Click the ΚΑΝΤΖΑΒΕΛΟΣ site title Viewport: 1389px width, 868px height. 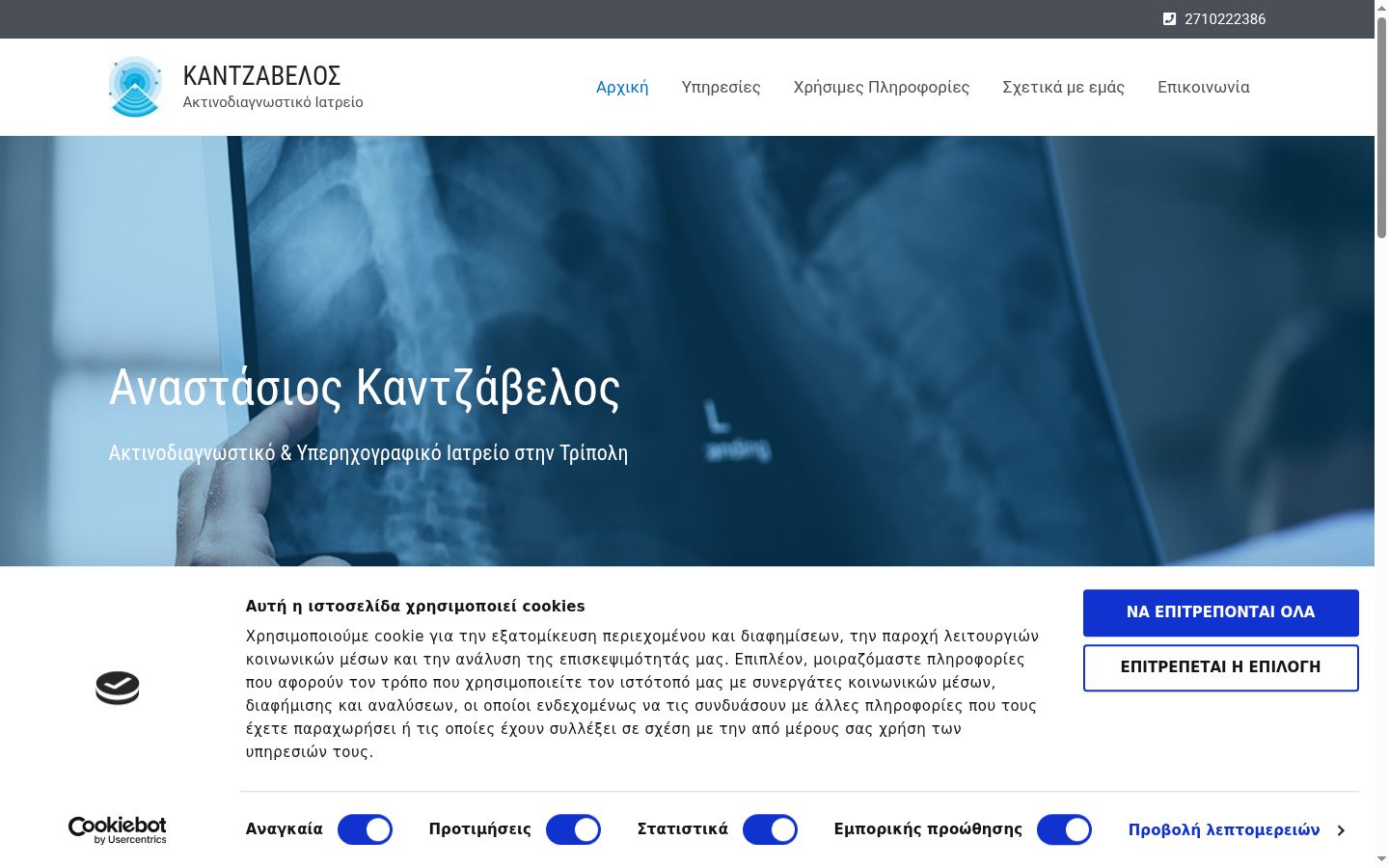tap(261, 75)
